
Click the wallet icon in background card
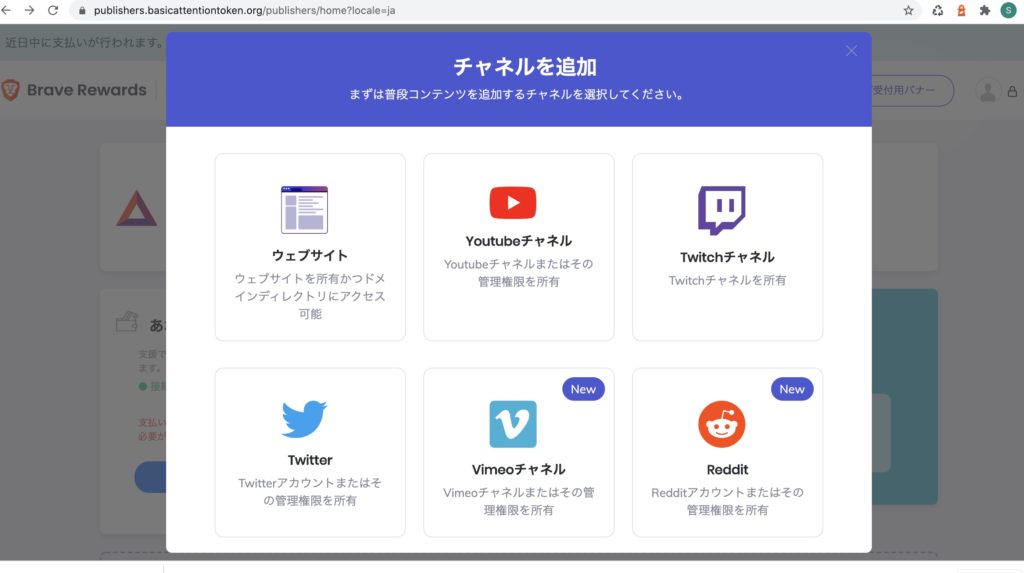coord(127,321)
